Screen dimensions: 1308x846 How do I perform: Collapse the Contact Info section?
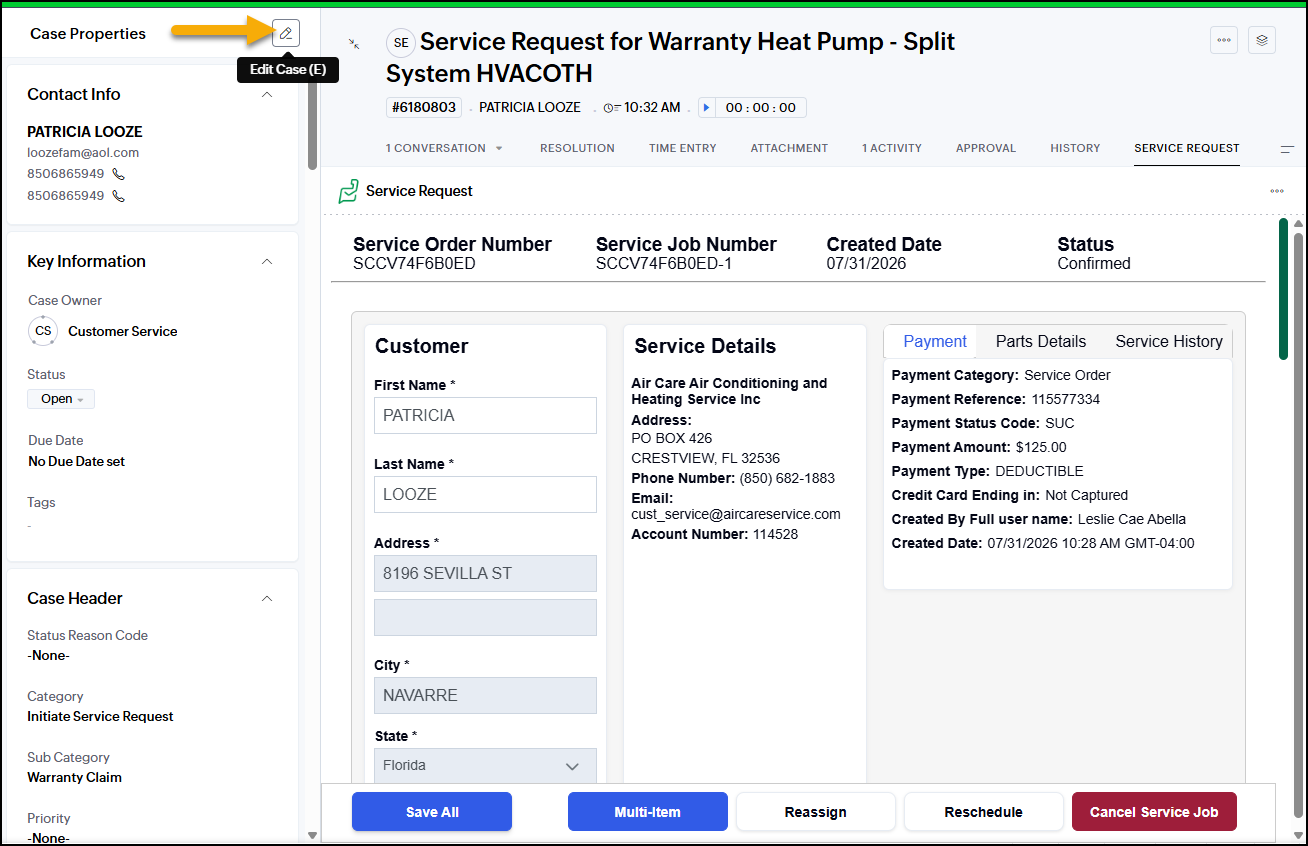(x=267, y=95)
